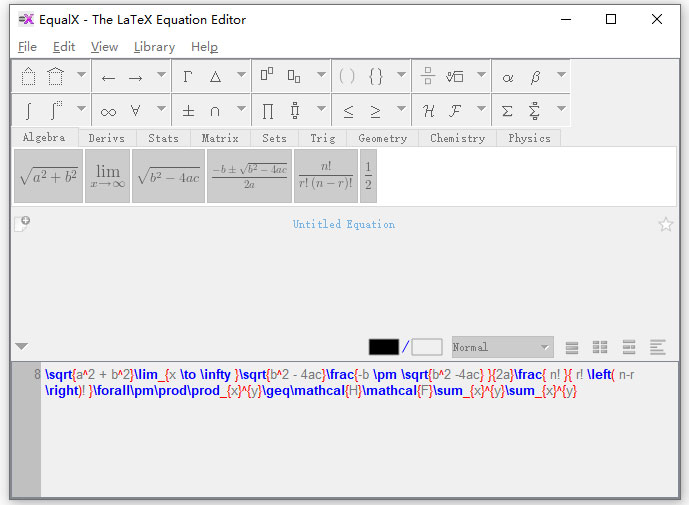Open the Edit menu
The width and height of the screenshot is (689, 505).
click(x=64, y=47)
